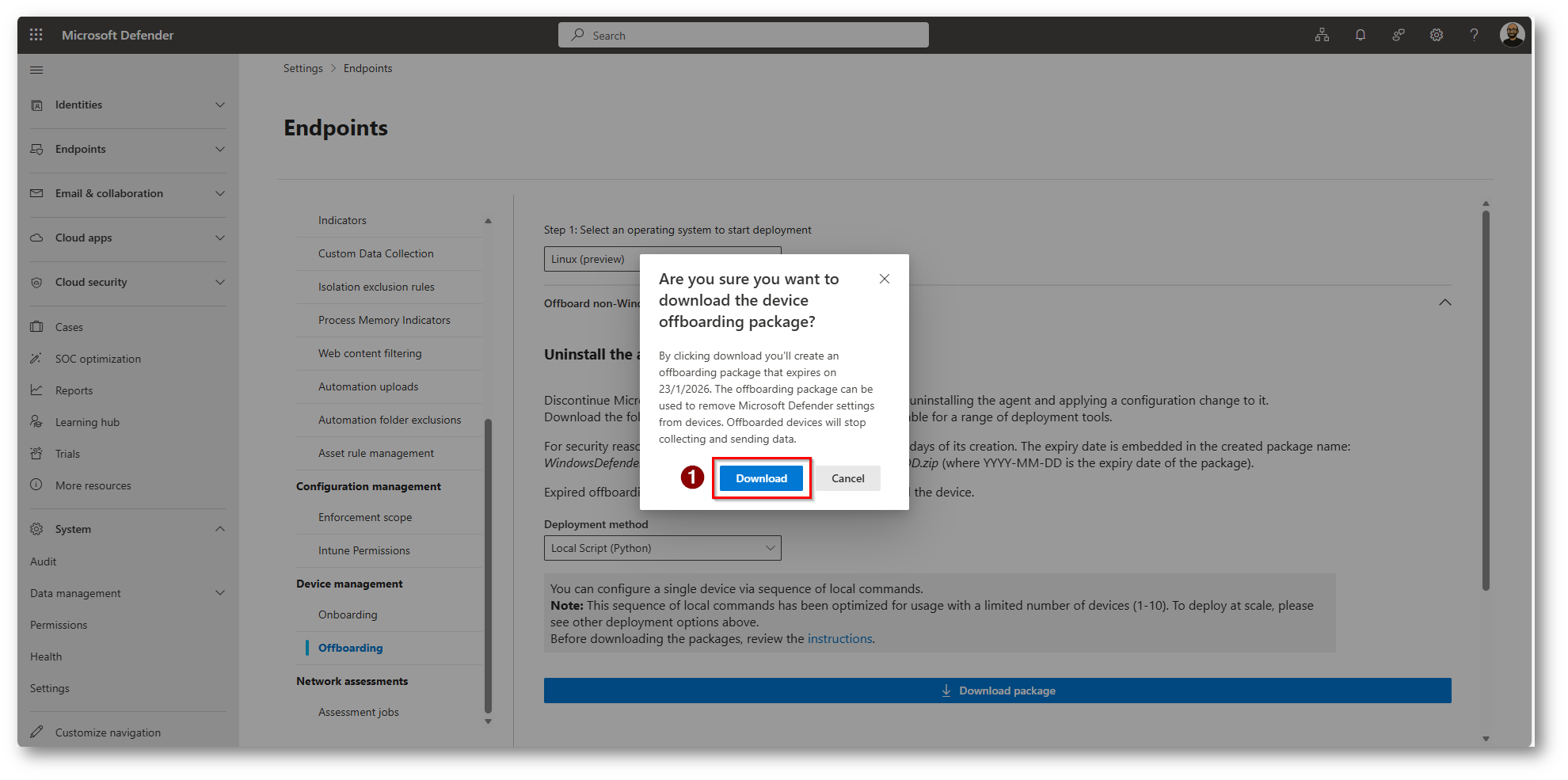Click the System gear icon in sidebar

(x=36, y=529)
